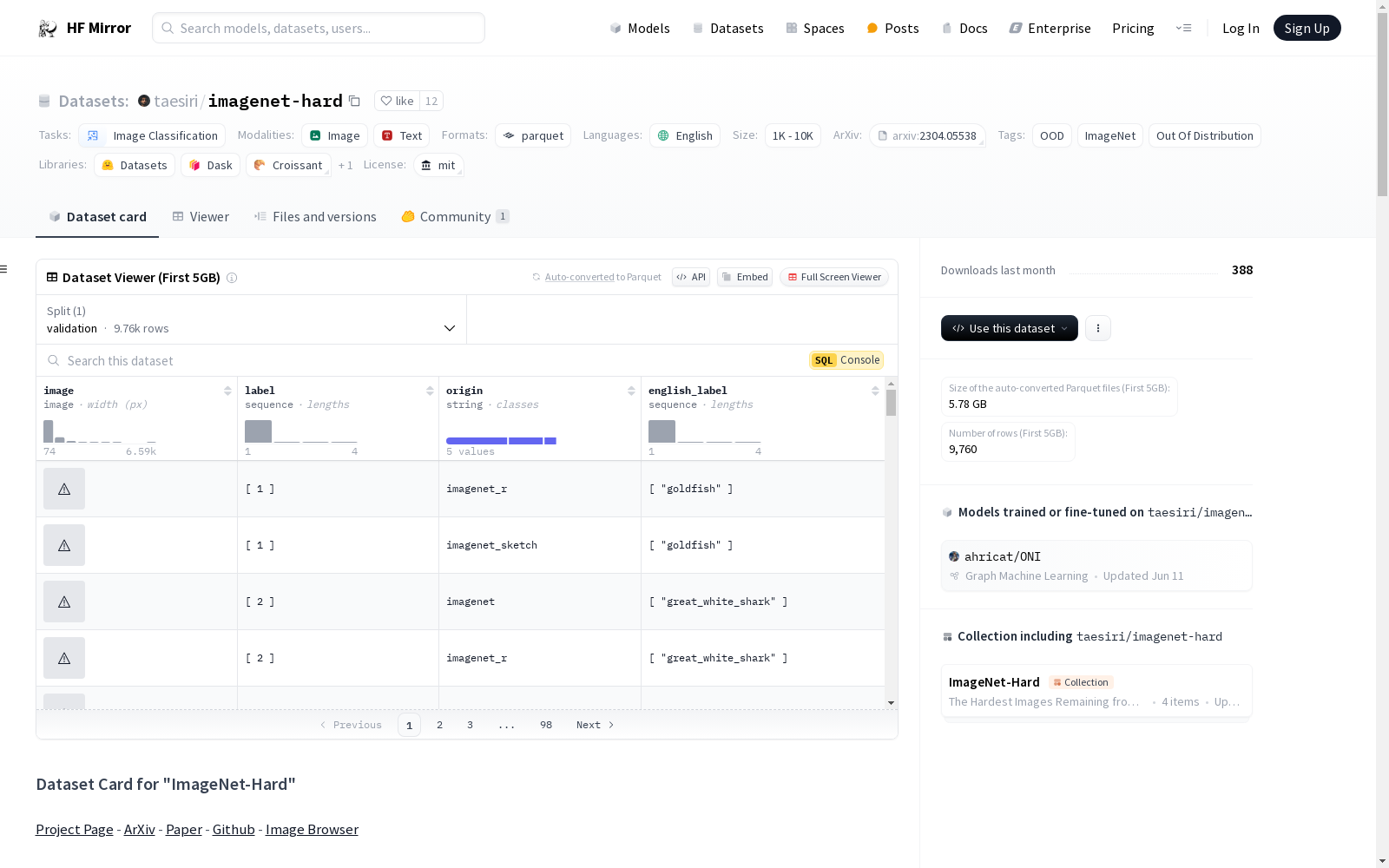Click the Text modality tag
This screenshot has height=868, width=1389.
click(402, 135)
